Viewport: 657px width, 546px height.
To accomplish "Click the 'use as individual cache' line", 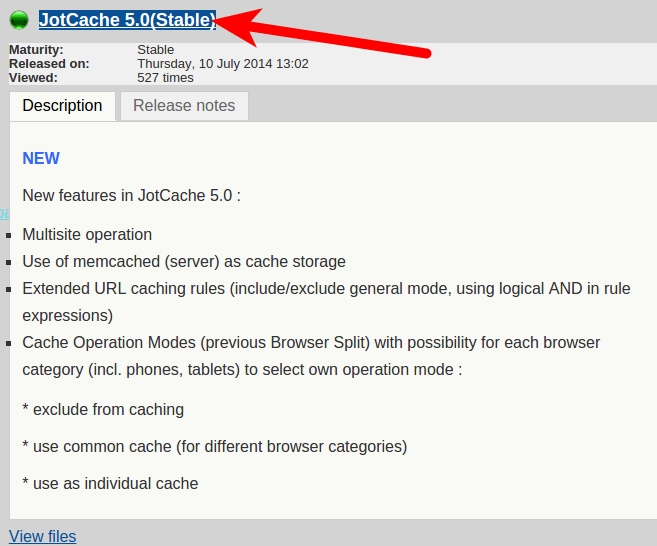I will pyautogui.click(x=110, y=483).
